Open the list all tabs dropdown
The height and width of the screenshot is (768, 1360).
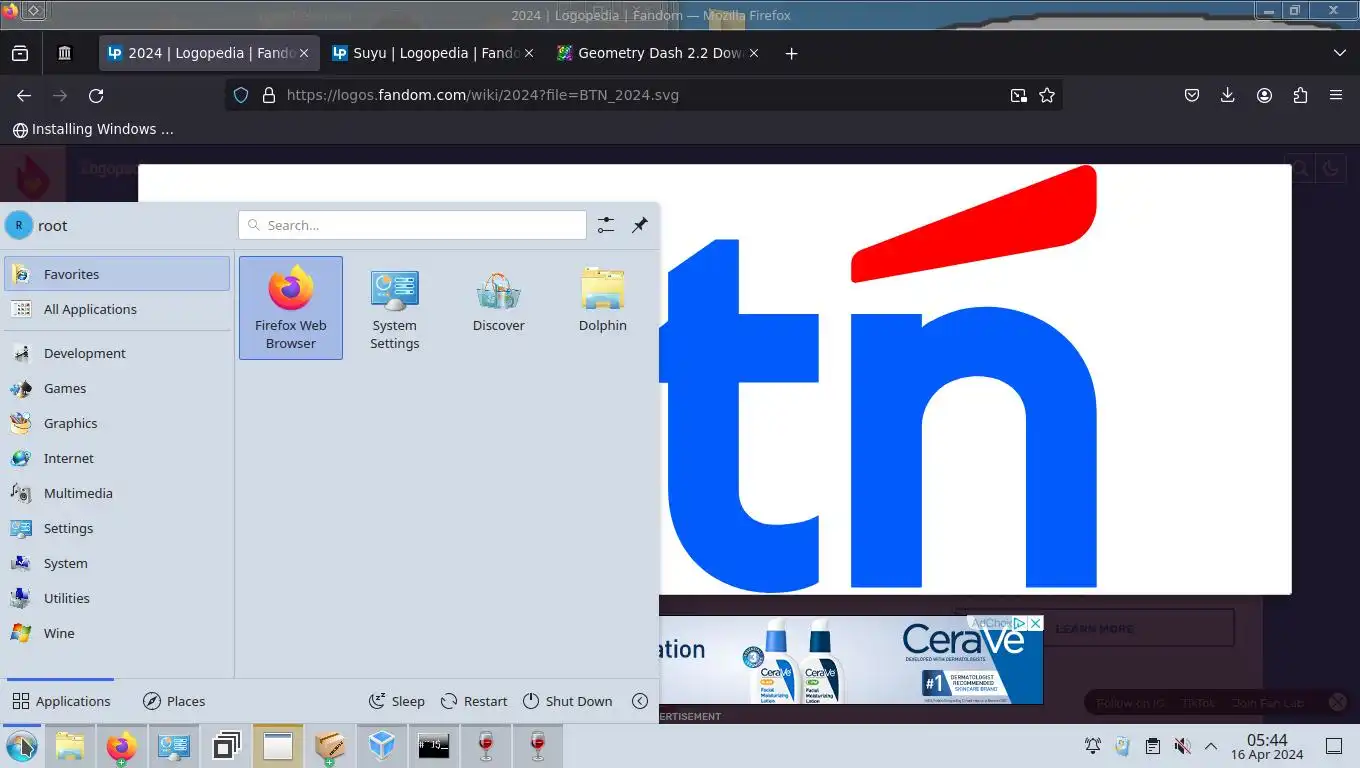[1340, 53]
